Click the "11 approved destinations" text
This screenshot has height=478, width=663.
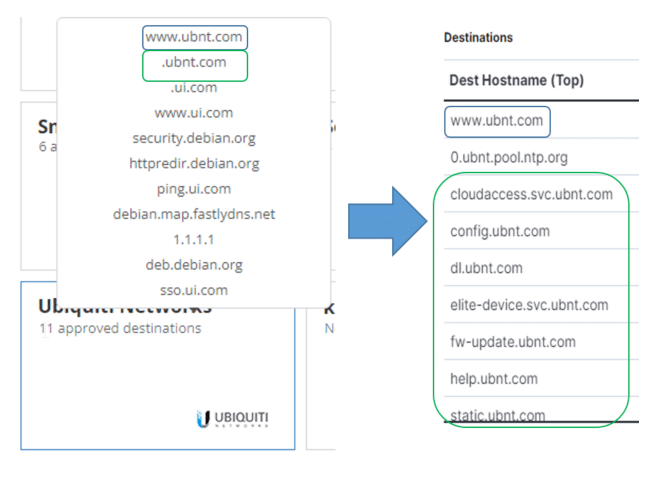(x=120, y=328)
